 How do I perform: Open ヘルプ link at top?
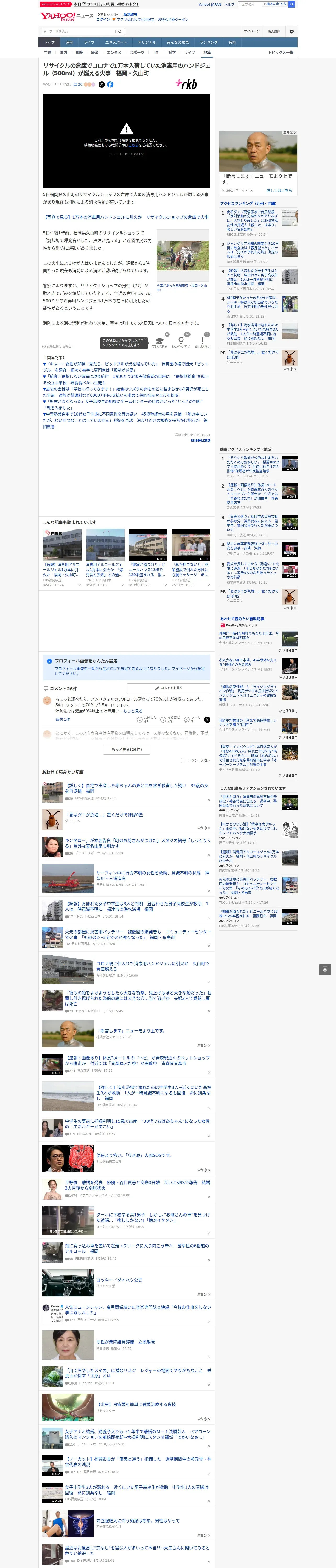coord(229,4)
